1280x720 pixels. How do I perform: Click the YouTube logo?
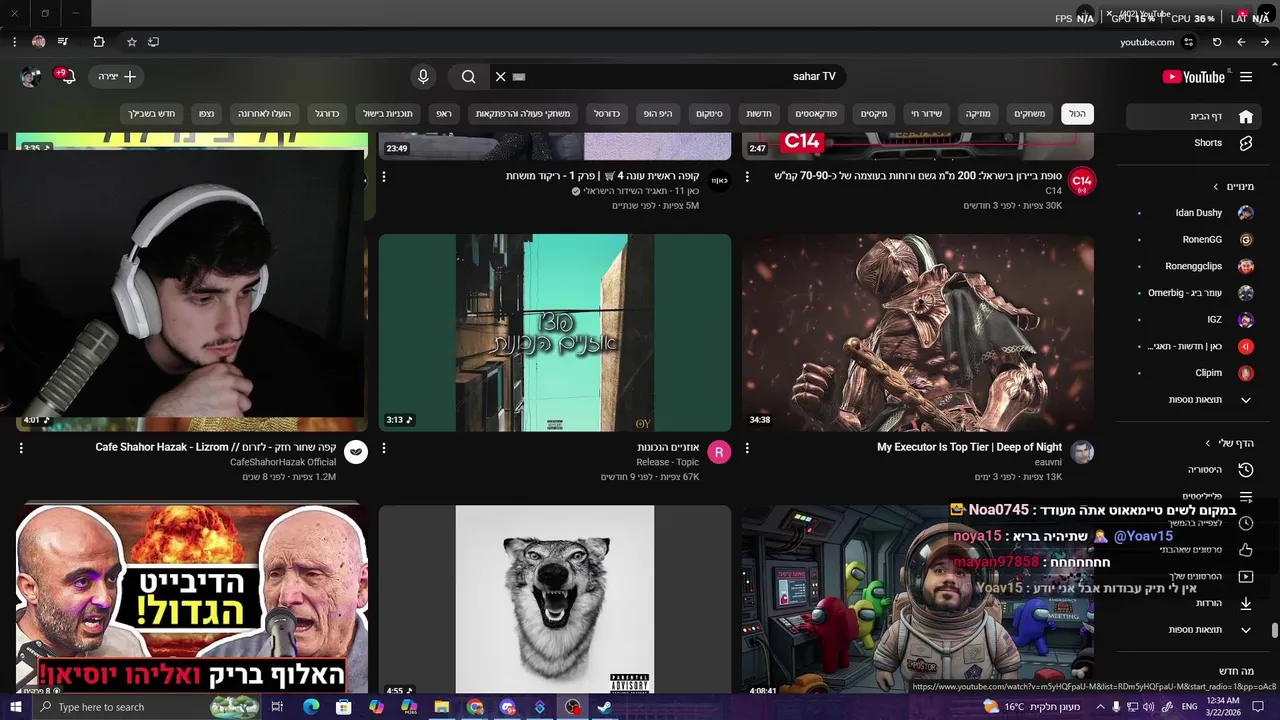tap(1194, 77)
